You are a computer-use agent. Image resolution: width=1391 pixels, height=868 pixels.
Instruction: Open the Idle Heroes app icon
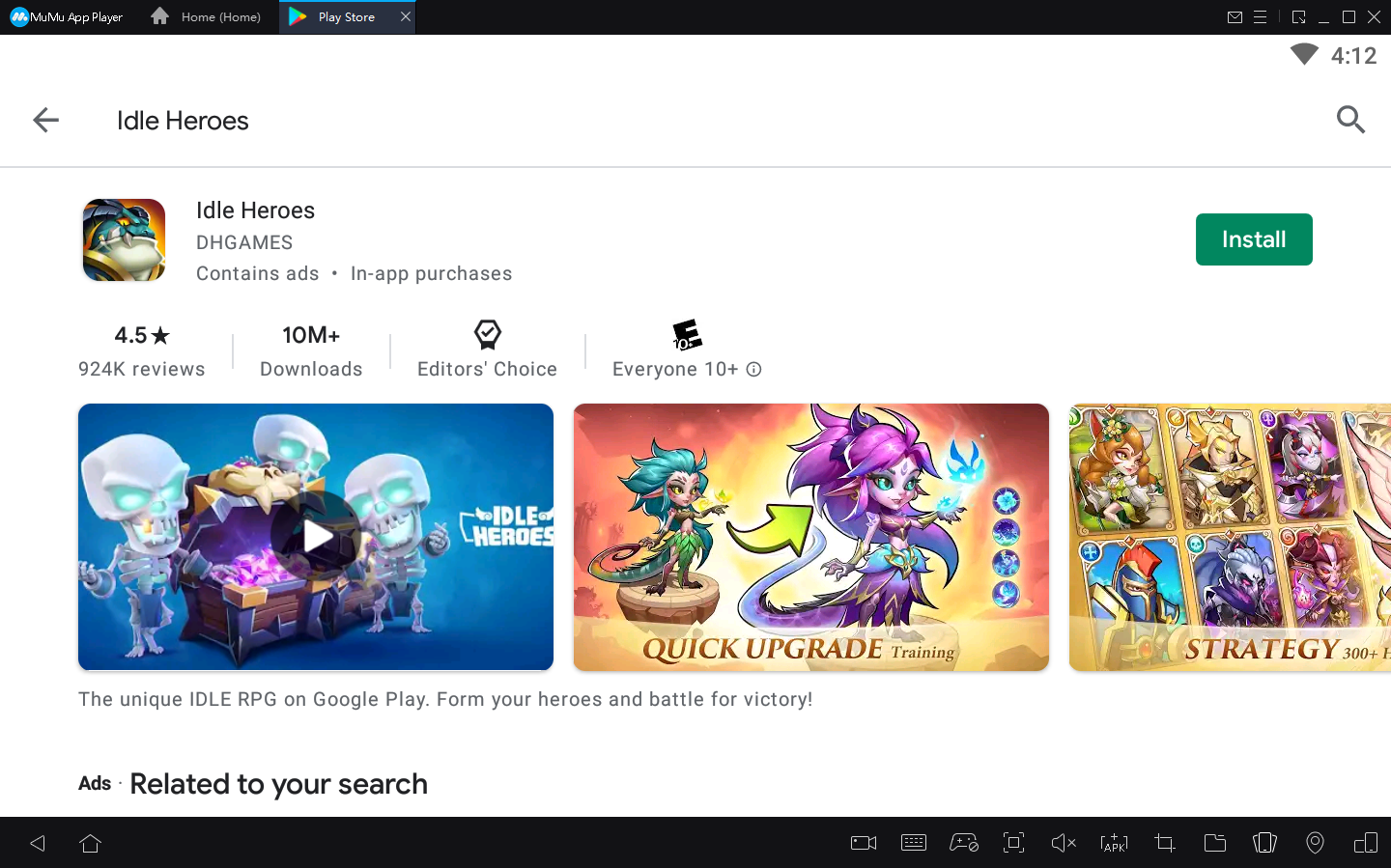coord(124,240)
